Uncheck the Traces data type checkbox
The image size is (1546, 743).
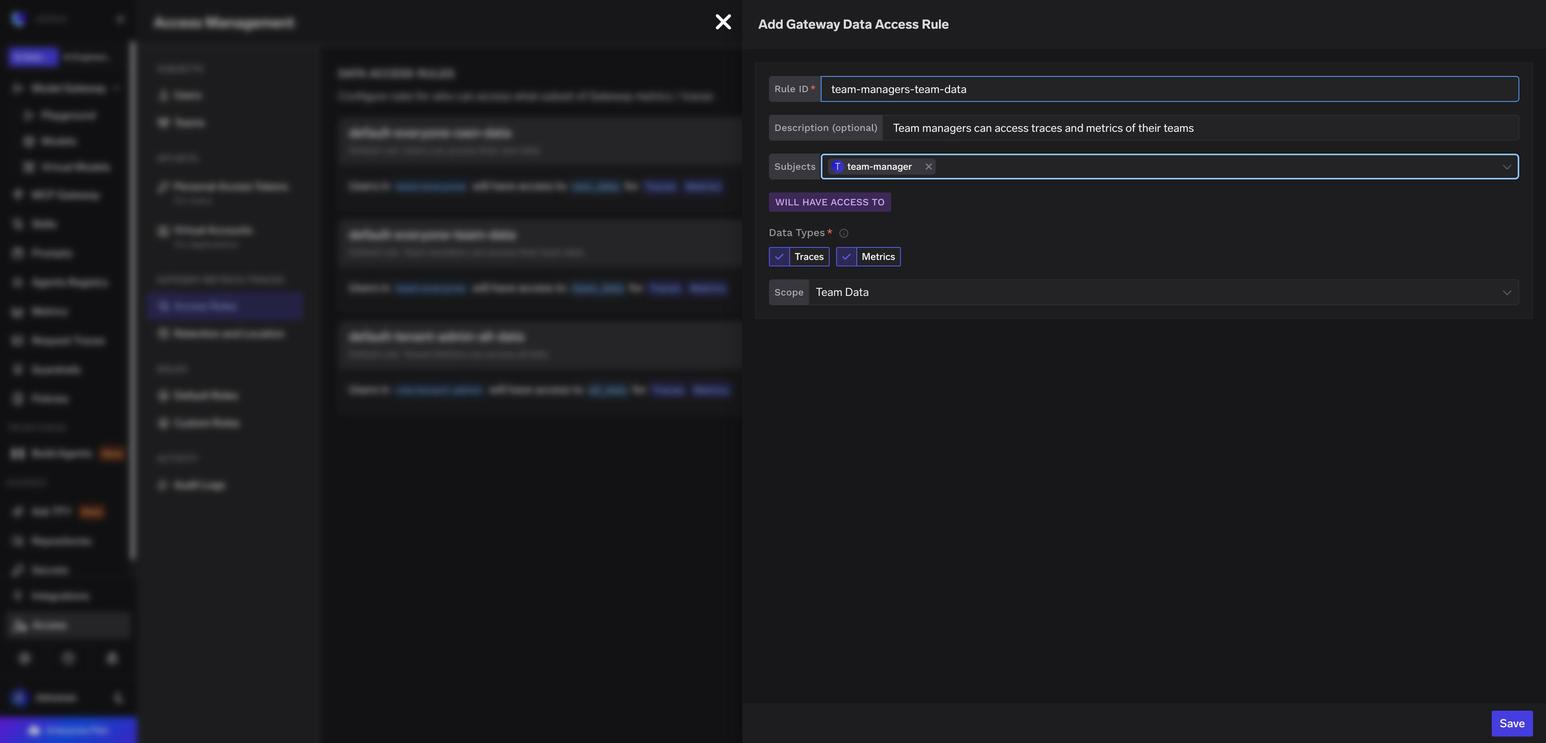click(x=779, y=257)
